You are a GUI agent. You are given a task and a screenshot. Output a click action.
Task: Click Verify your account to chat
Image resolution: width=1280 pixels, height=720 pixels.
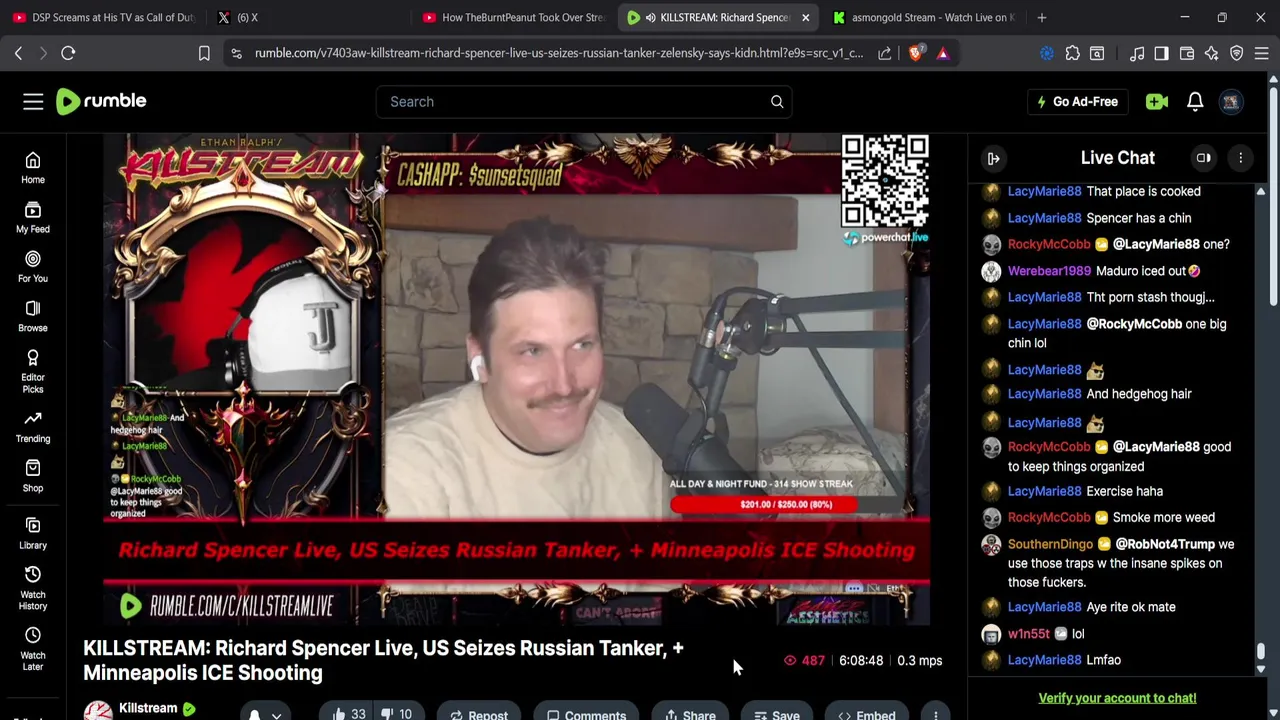point(1117,698)
